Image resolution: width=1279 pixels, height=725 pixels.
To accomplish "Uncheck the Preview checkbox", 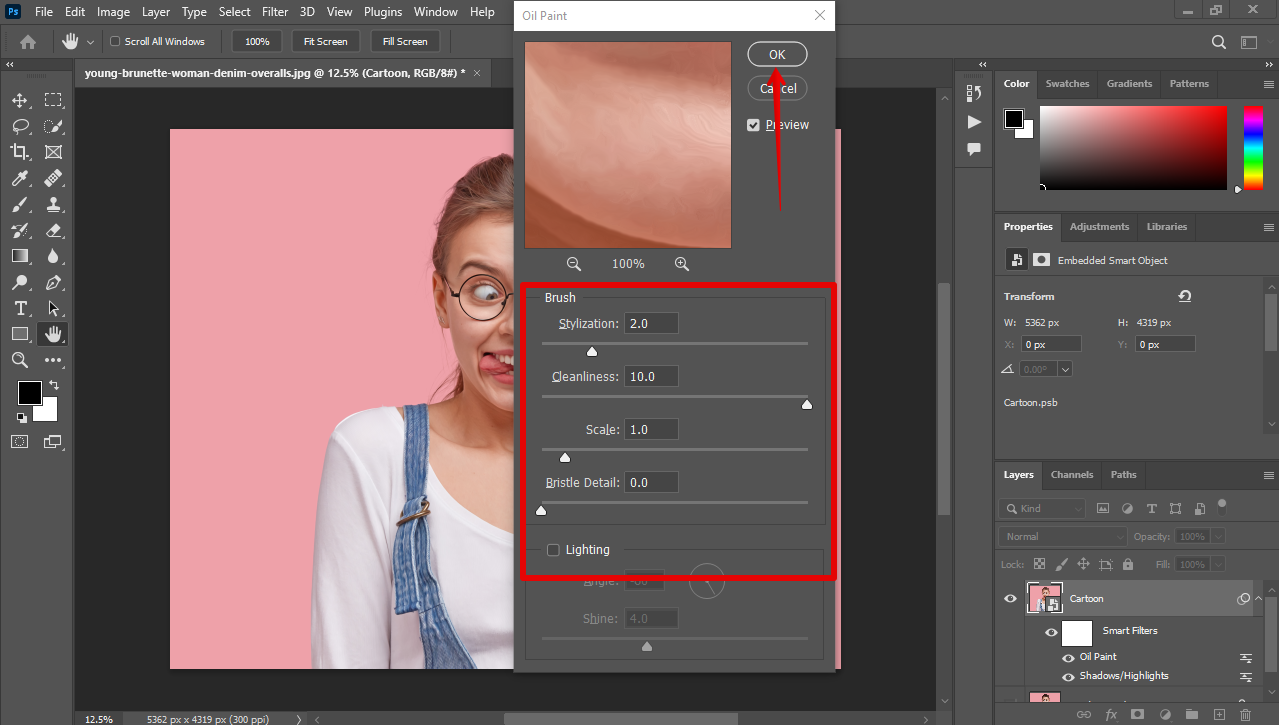I will pos(753,125).
